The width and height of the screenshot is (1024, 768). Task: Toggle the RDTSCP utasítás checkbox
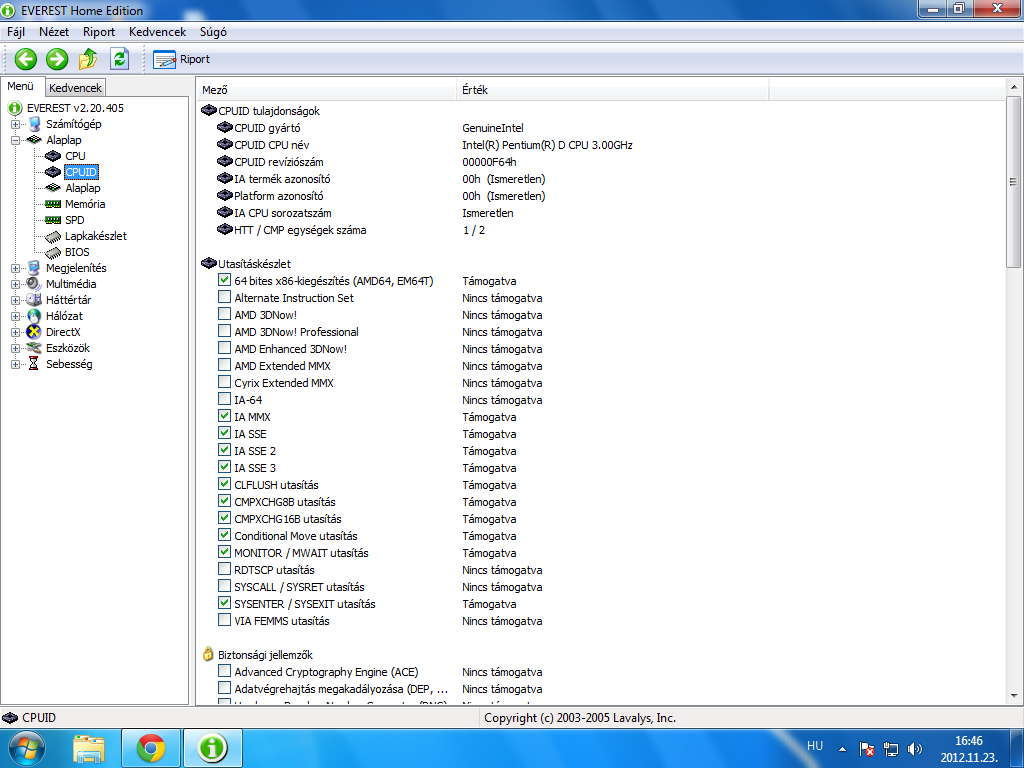pyautogui.click(x=224, y=569)
